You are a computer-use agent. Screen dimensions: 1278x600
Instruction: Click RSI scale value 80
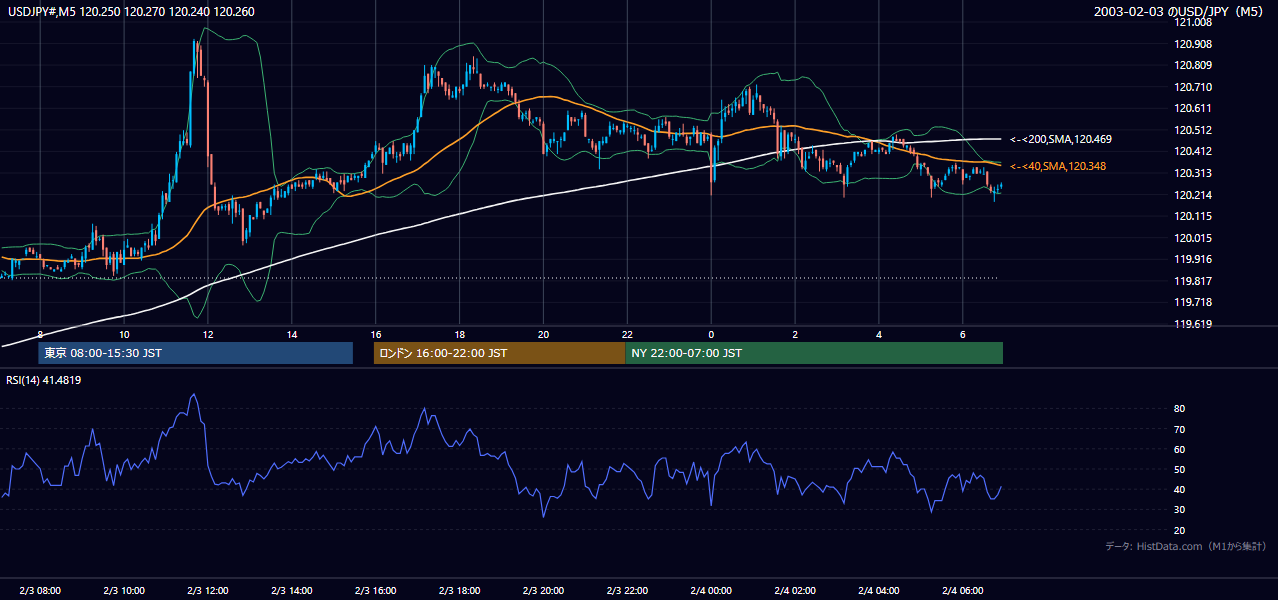click(1180, 409)
